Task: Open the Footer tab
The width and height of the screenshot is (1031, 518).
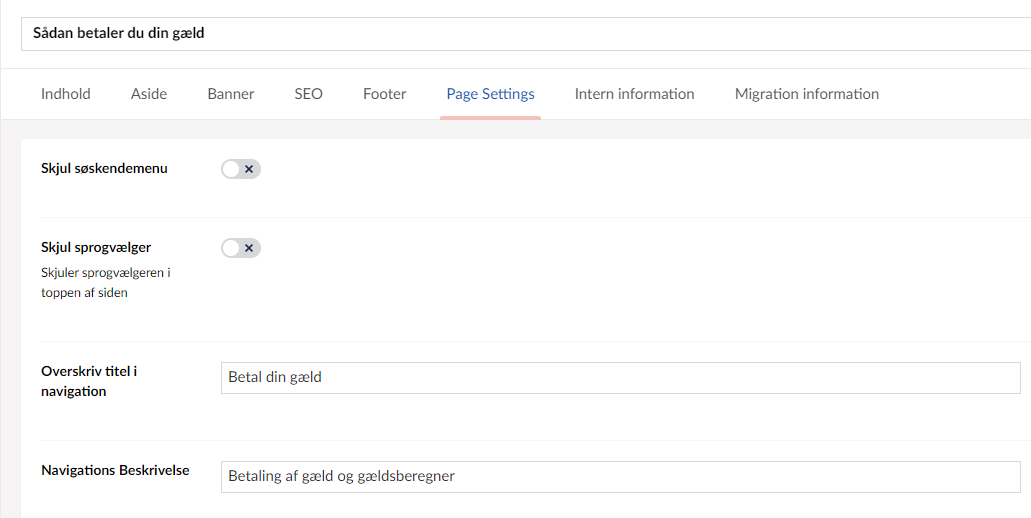Action: click(385, 94)
